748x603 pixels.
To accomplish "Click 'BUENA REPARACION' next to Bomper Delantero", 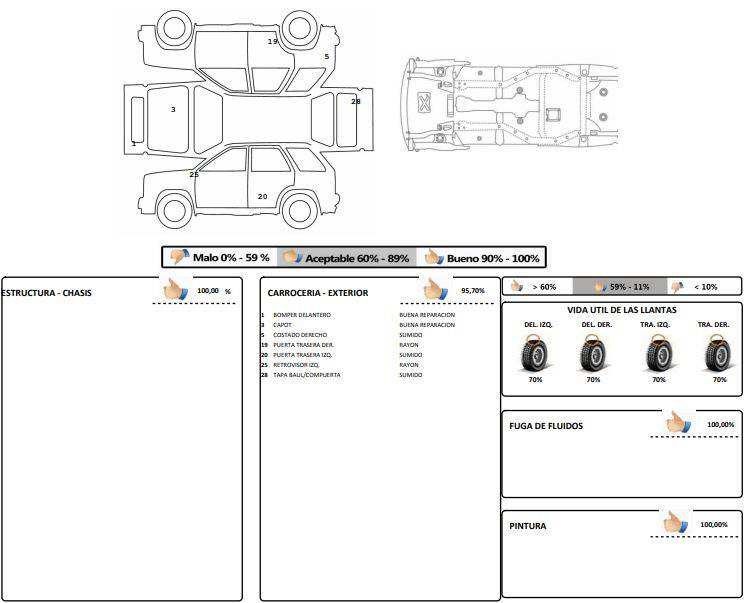I will click(427, 315).
